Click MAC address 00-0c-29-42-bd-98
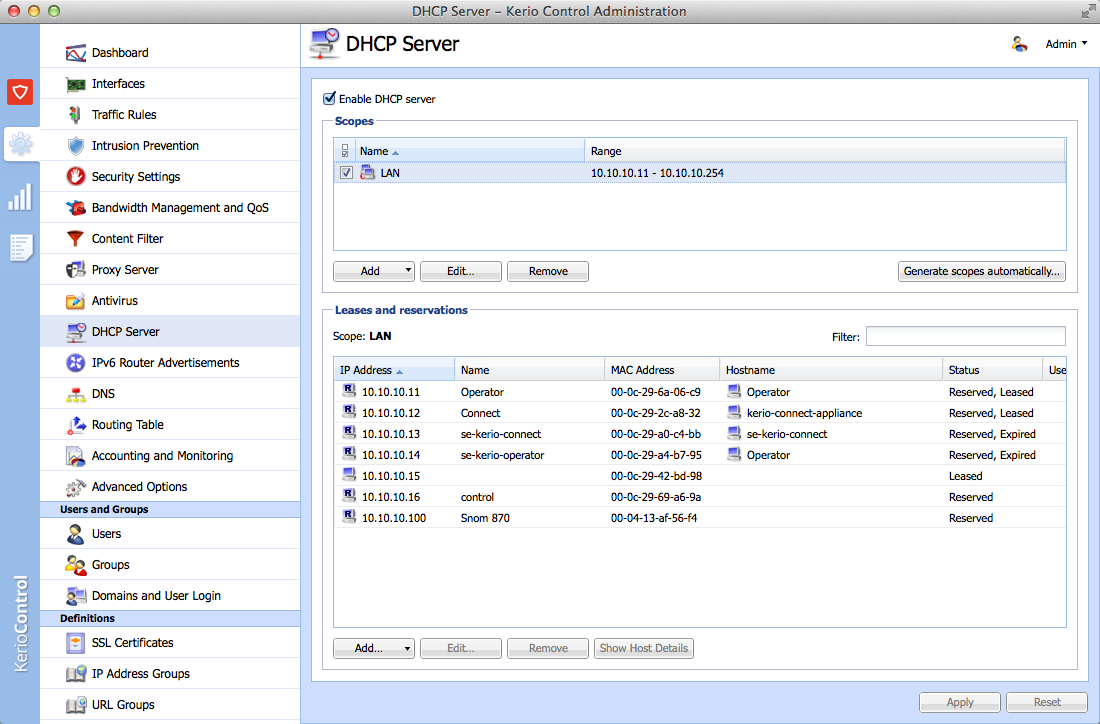This screenshot has height=724, width=1100. pos(656,476)
